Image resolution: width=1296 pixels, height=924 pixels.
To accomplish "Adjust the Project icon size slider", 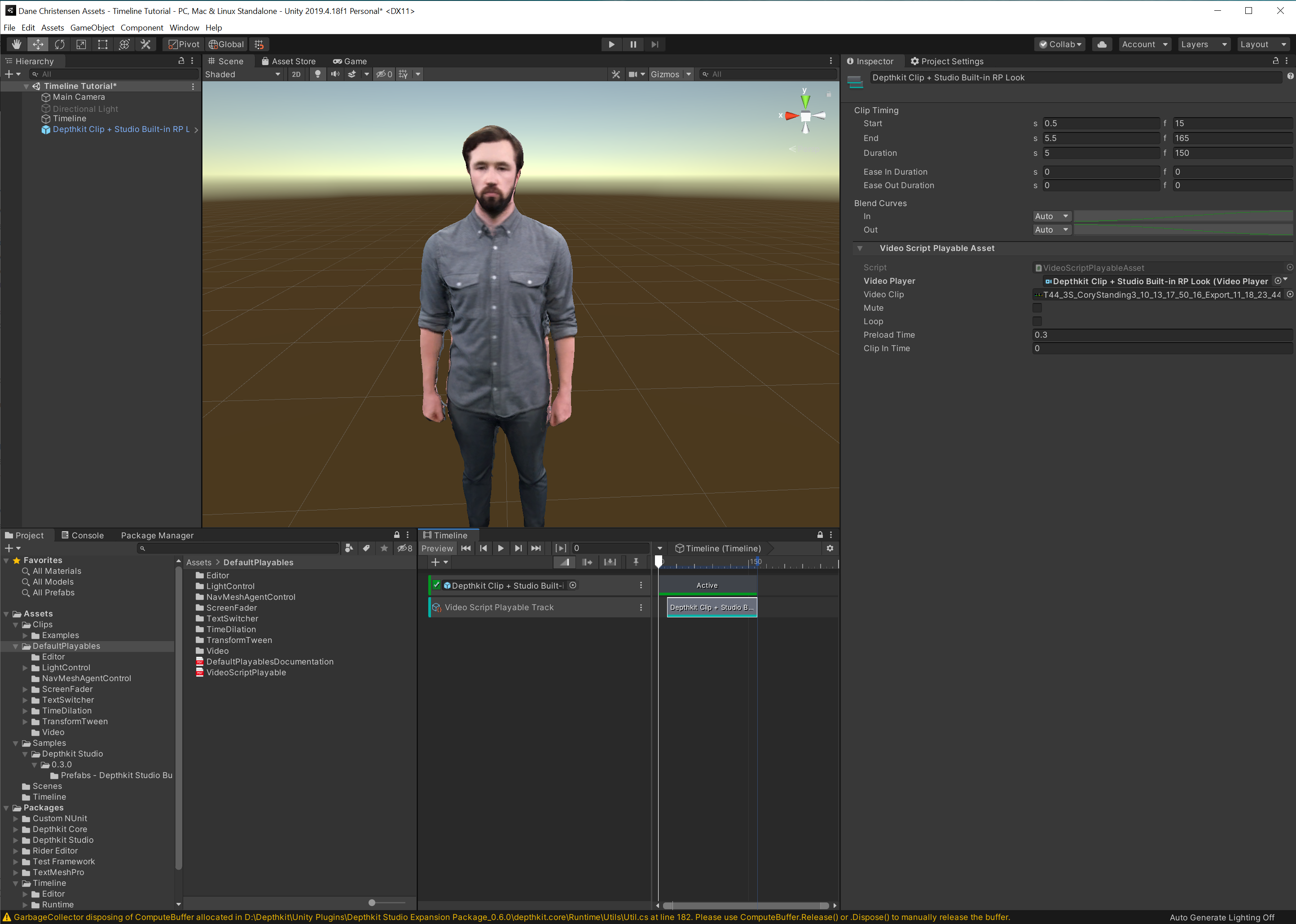I will pos(372,903).
